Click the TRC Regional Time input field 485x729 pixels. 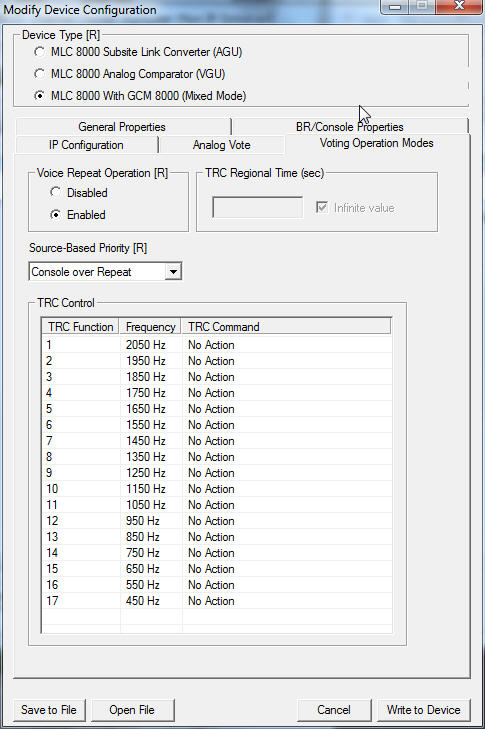click(x=257, y=207)
